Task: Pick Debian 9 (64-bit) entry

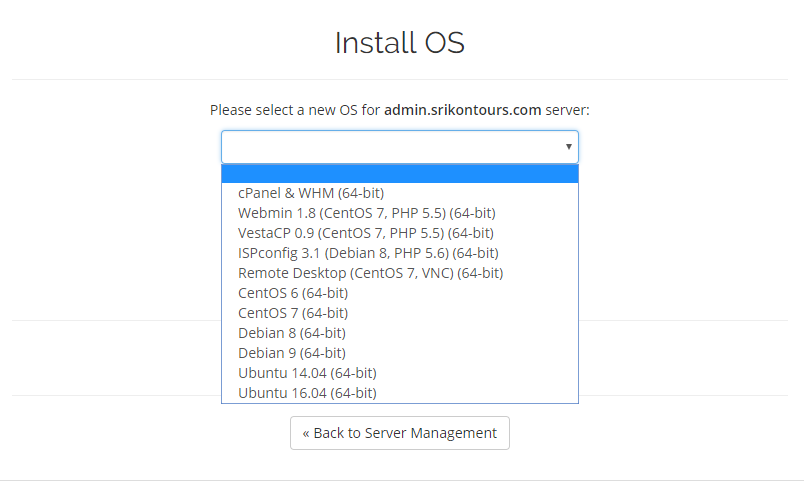Action: click(292, 353)
